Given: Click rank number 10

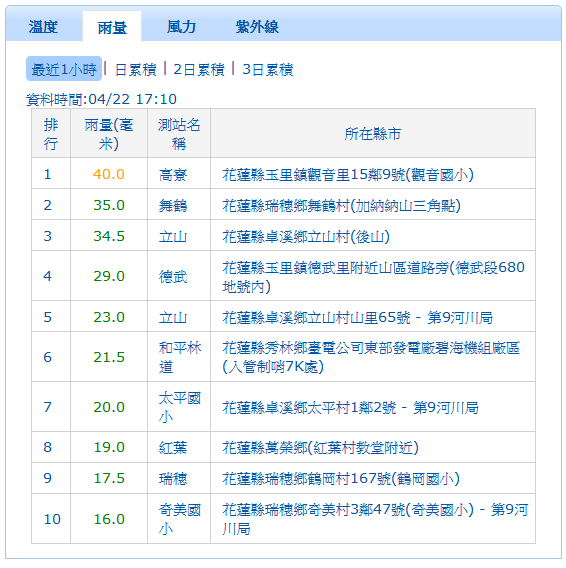Looking at the screenshot, I should [x=52, y=519].
